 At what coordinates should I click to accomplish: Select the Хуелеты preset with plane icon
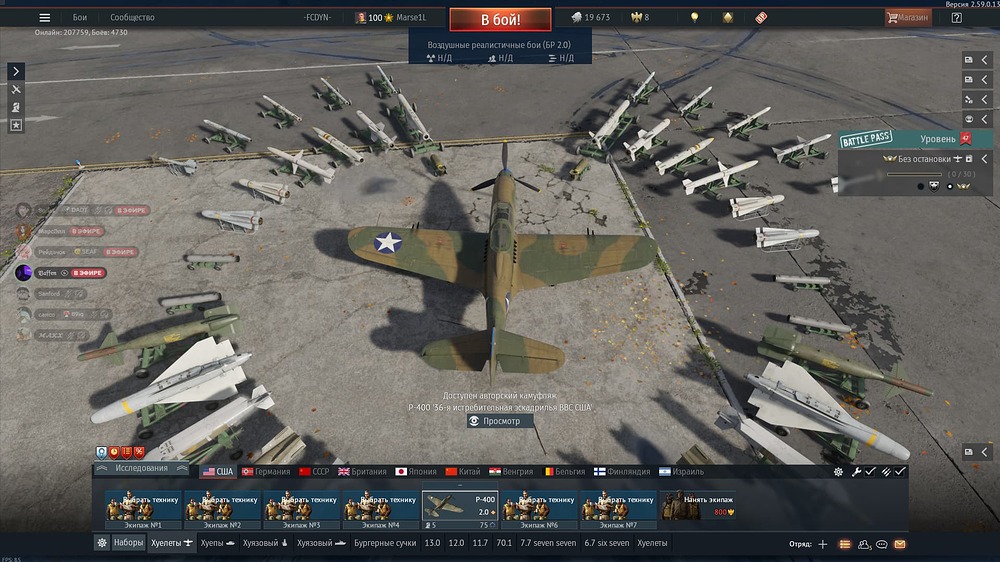171,543
